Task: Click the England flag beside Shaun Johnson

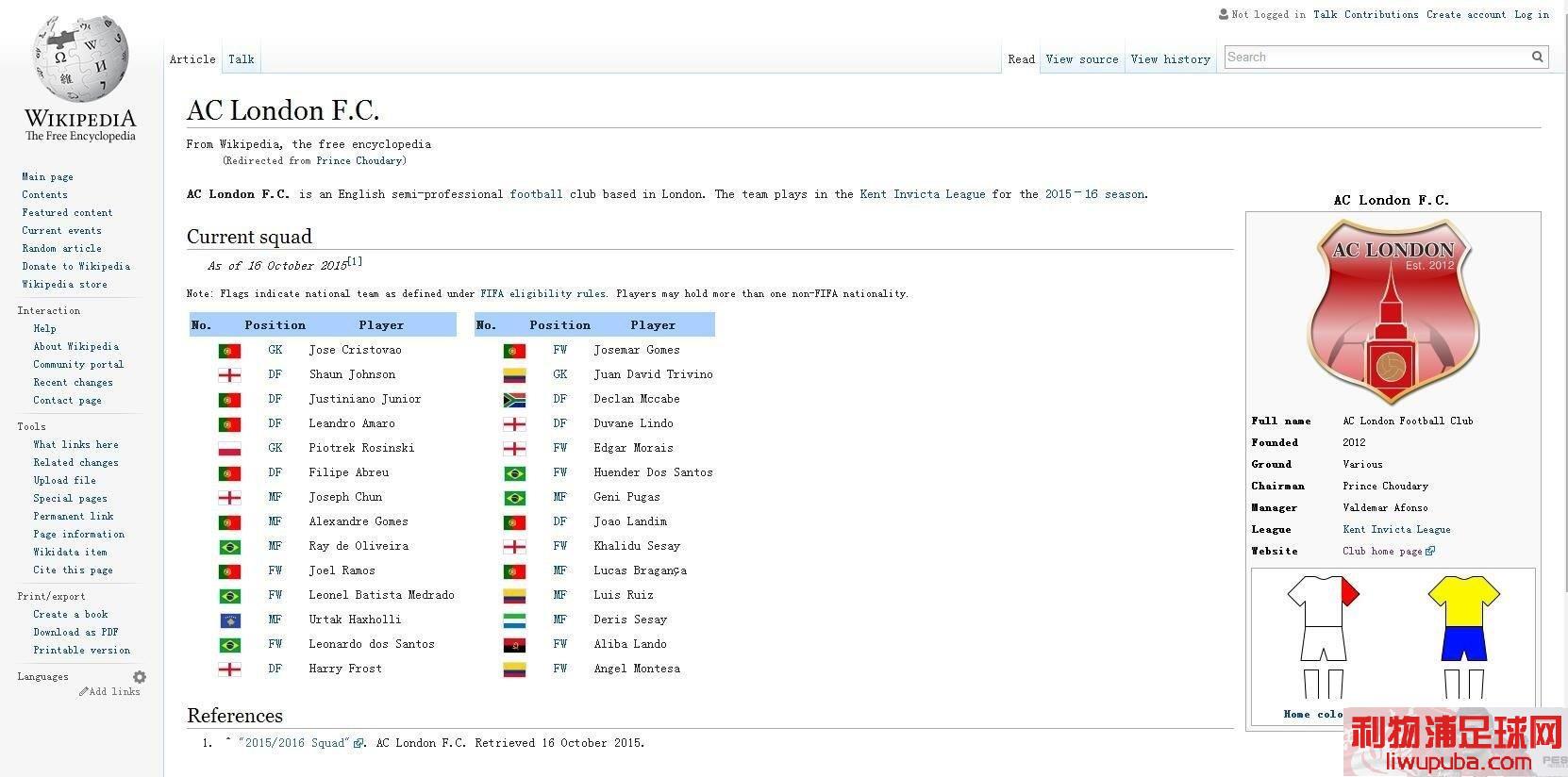Action: (229, 375)
